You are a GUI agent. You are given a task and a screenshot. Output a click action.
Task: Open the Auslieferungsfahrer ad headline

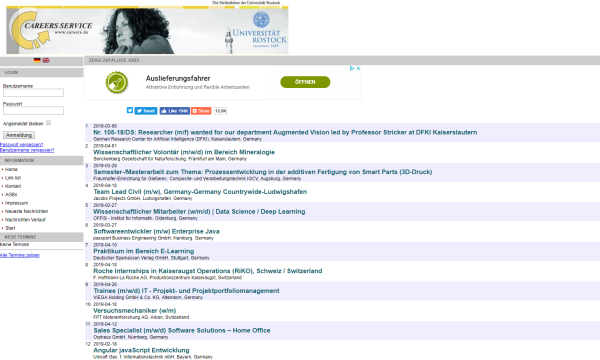178,78
